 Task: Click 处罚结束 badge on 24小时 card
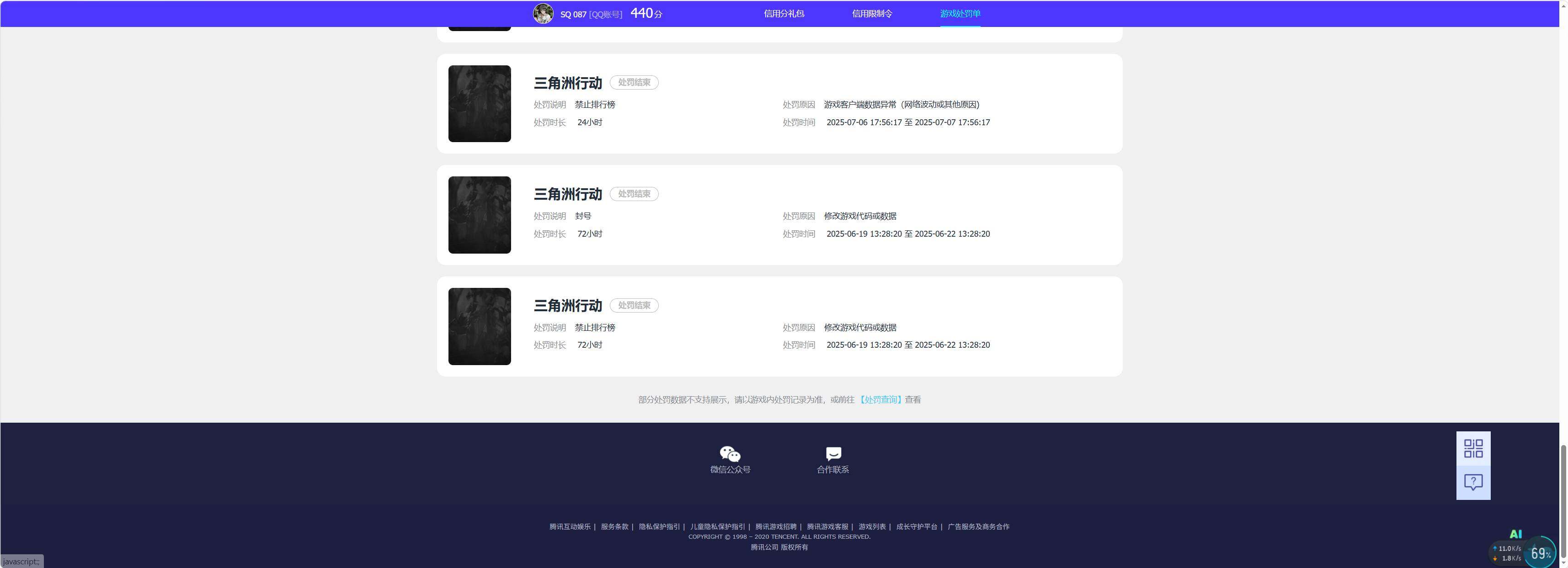coord(634,83)
